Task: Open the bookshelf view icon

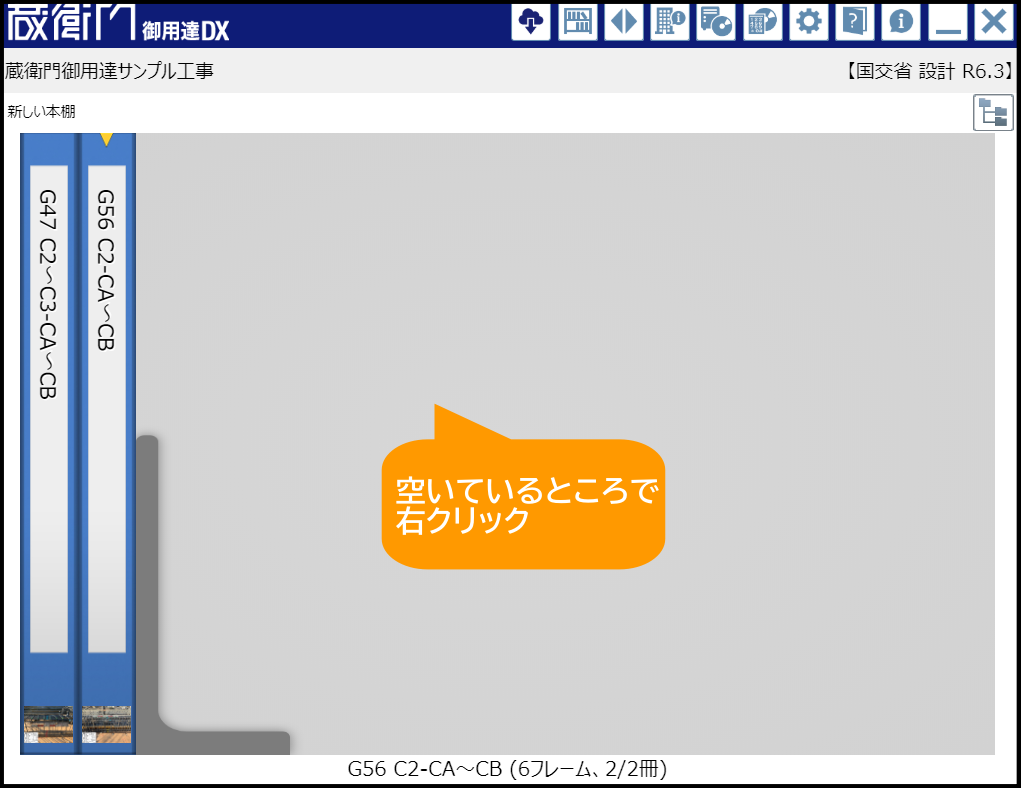Action: (x=577, y=22)
